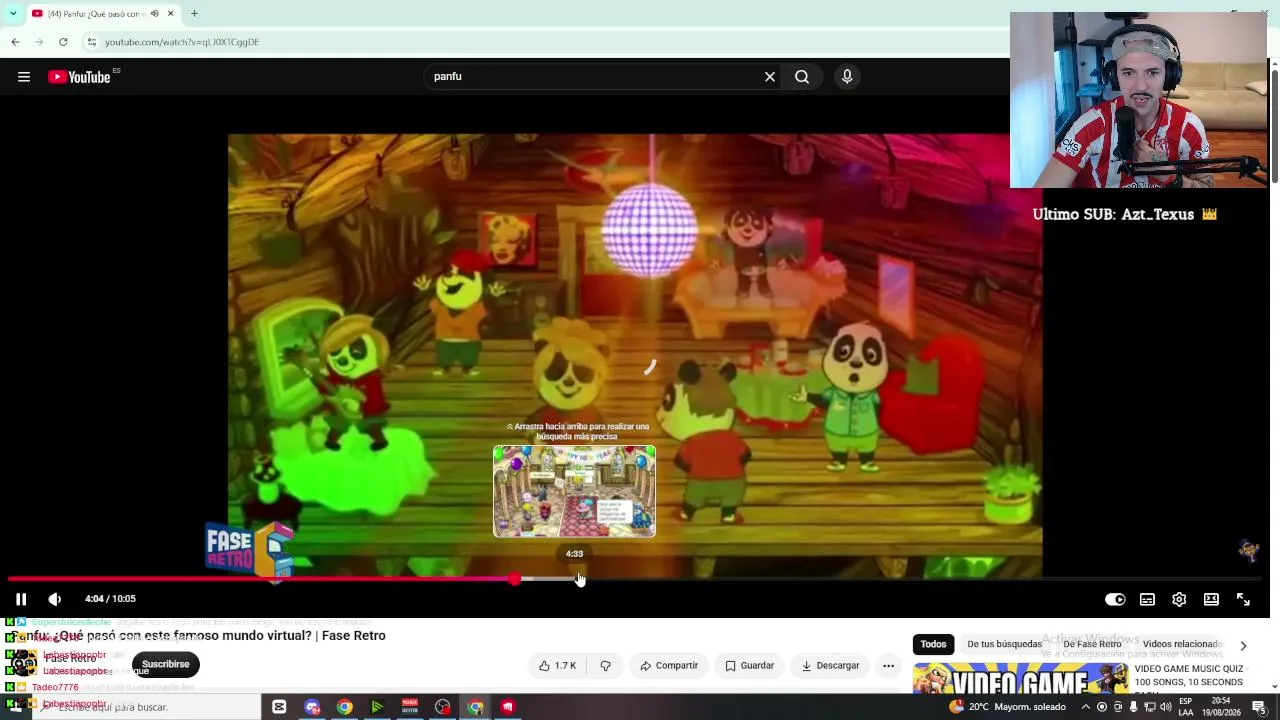Show hidden system tray icons
Image resolution: width=1280 pixels, height=720 pixels.
(x=1086, y=707)
